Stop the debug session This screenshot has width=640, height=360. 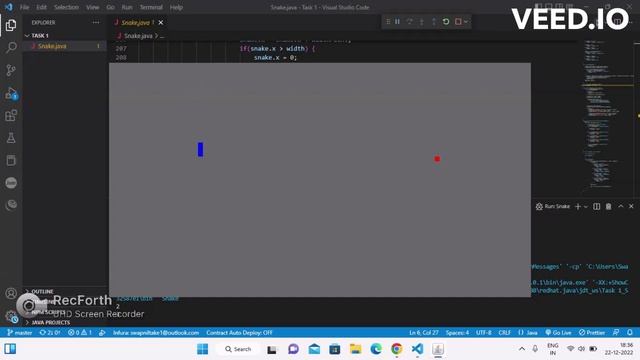coord(458,22)
